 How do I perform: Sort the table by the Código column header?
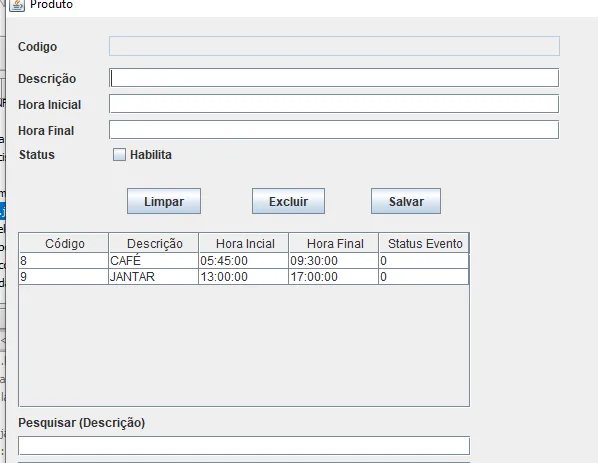(64, 243)
